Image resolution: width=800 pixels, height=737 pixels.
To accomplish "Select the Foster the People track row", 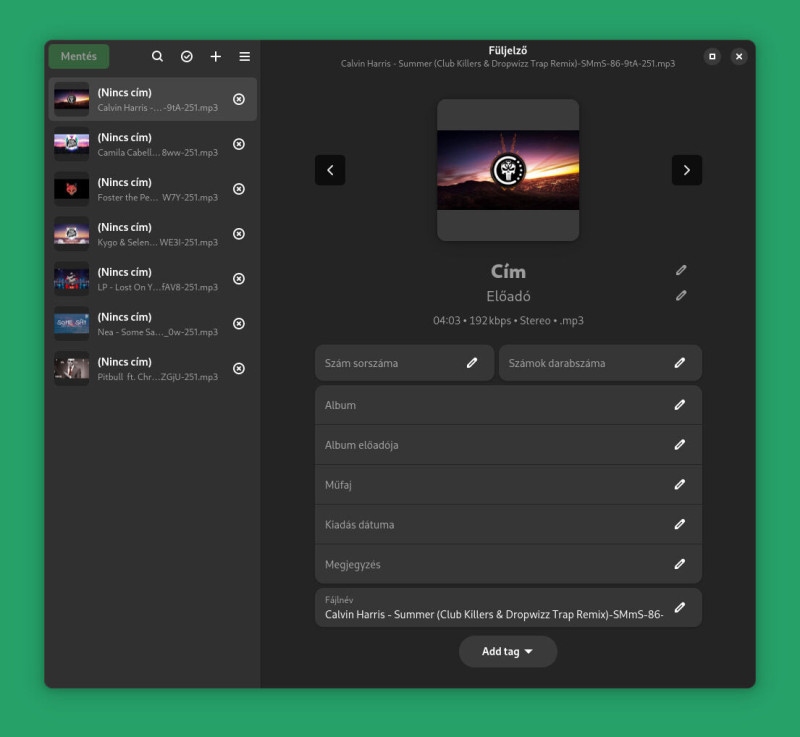I will tap(153, 189).
